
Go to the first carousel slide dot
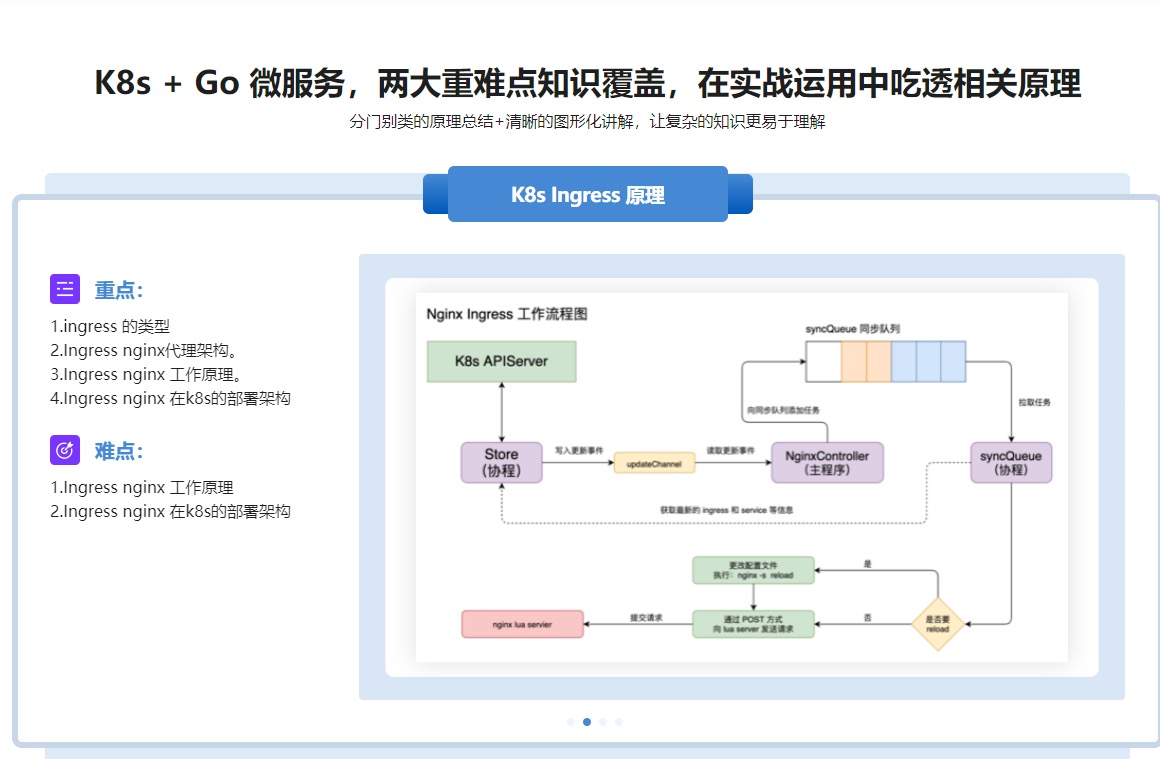click(571, 721)
